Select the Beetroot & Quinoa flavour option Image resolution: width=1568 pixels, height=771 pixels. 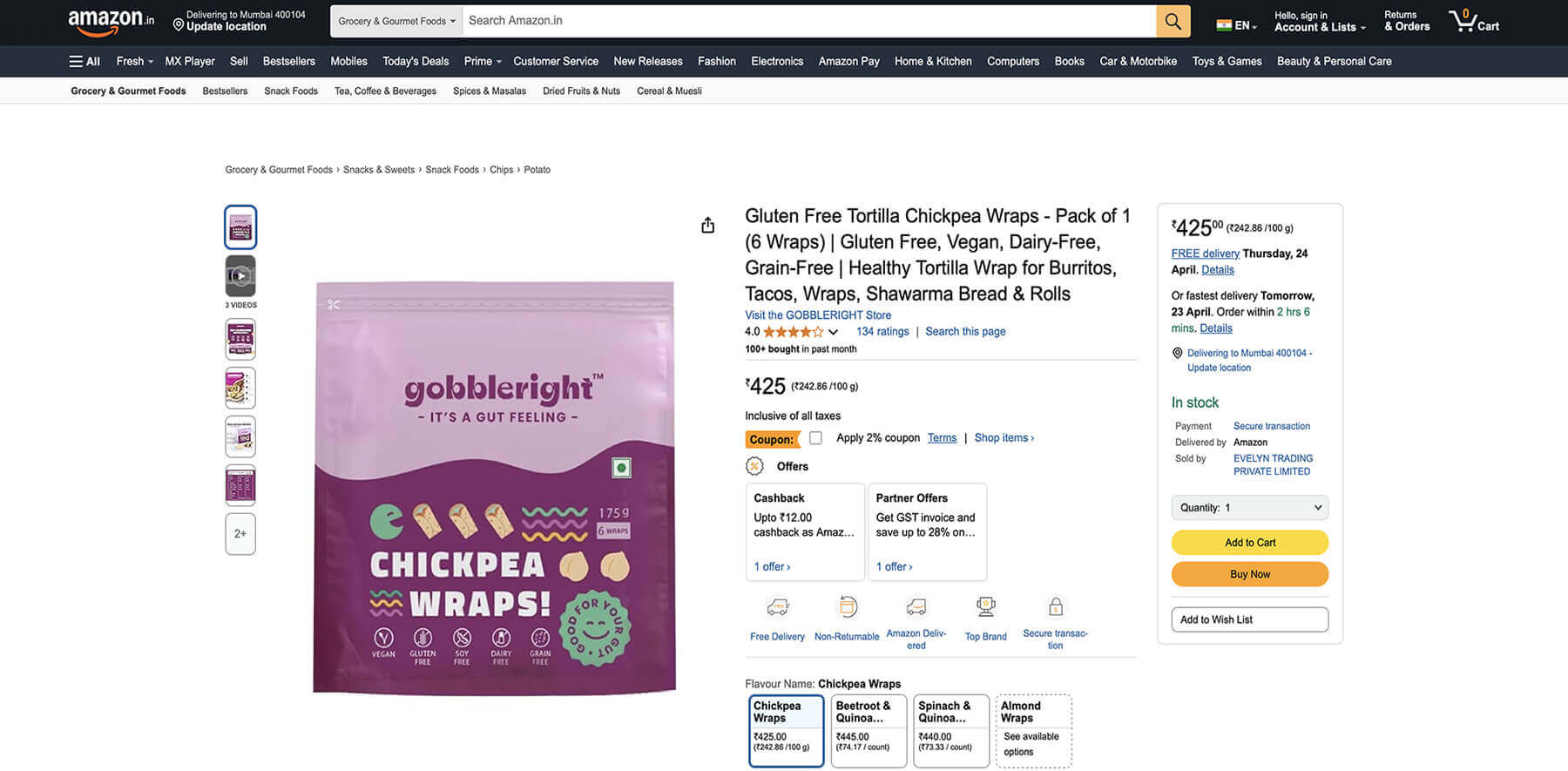(868, 730)
